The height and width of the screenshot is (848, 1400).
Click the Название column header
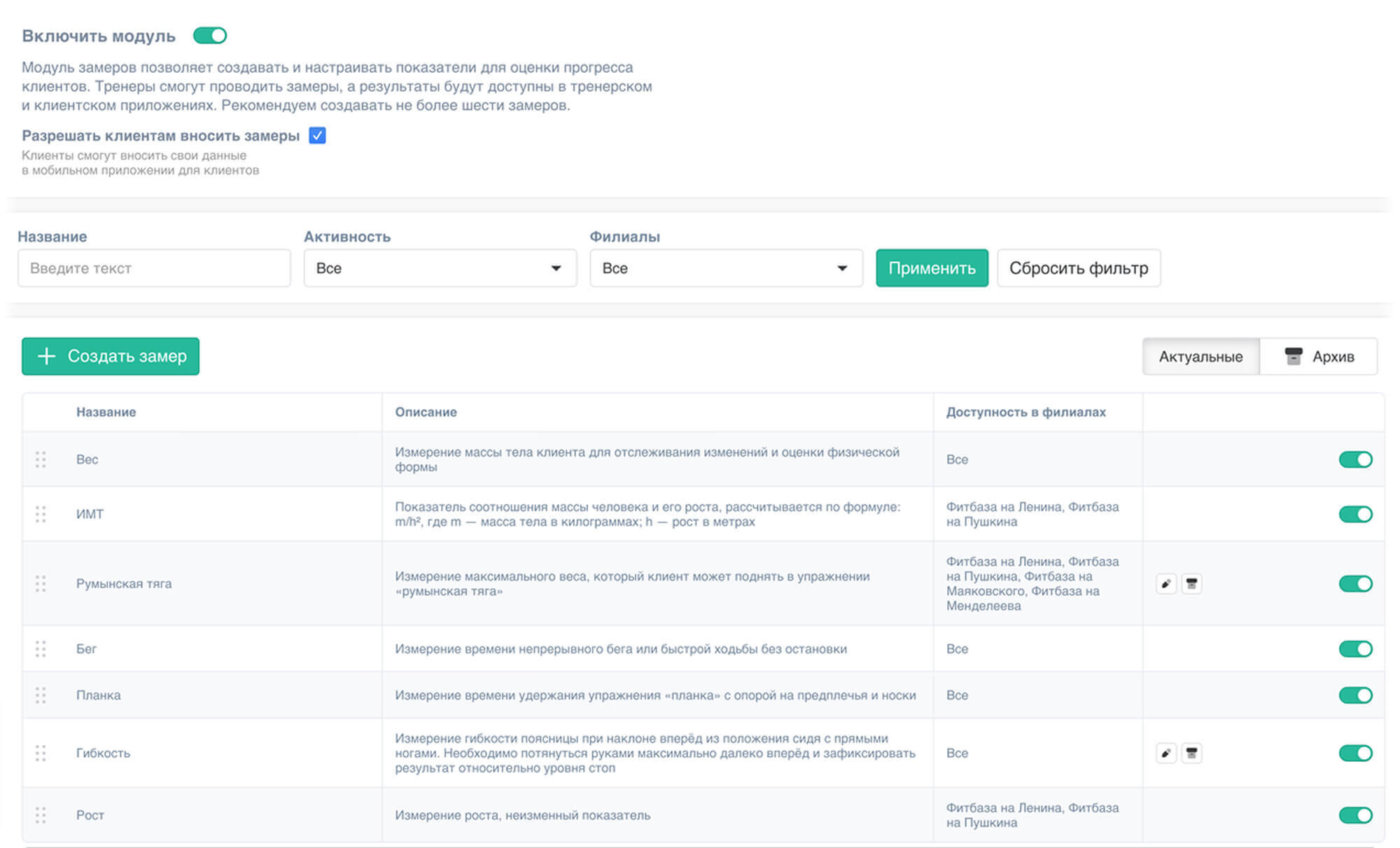click(x=106, y=412)
